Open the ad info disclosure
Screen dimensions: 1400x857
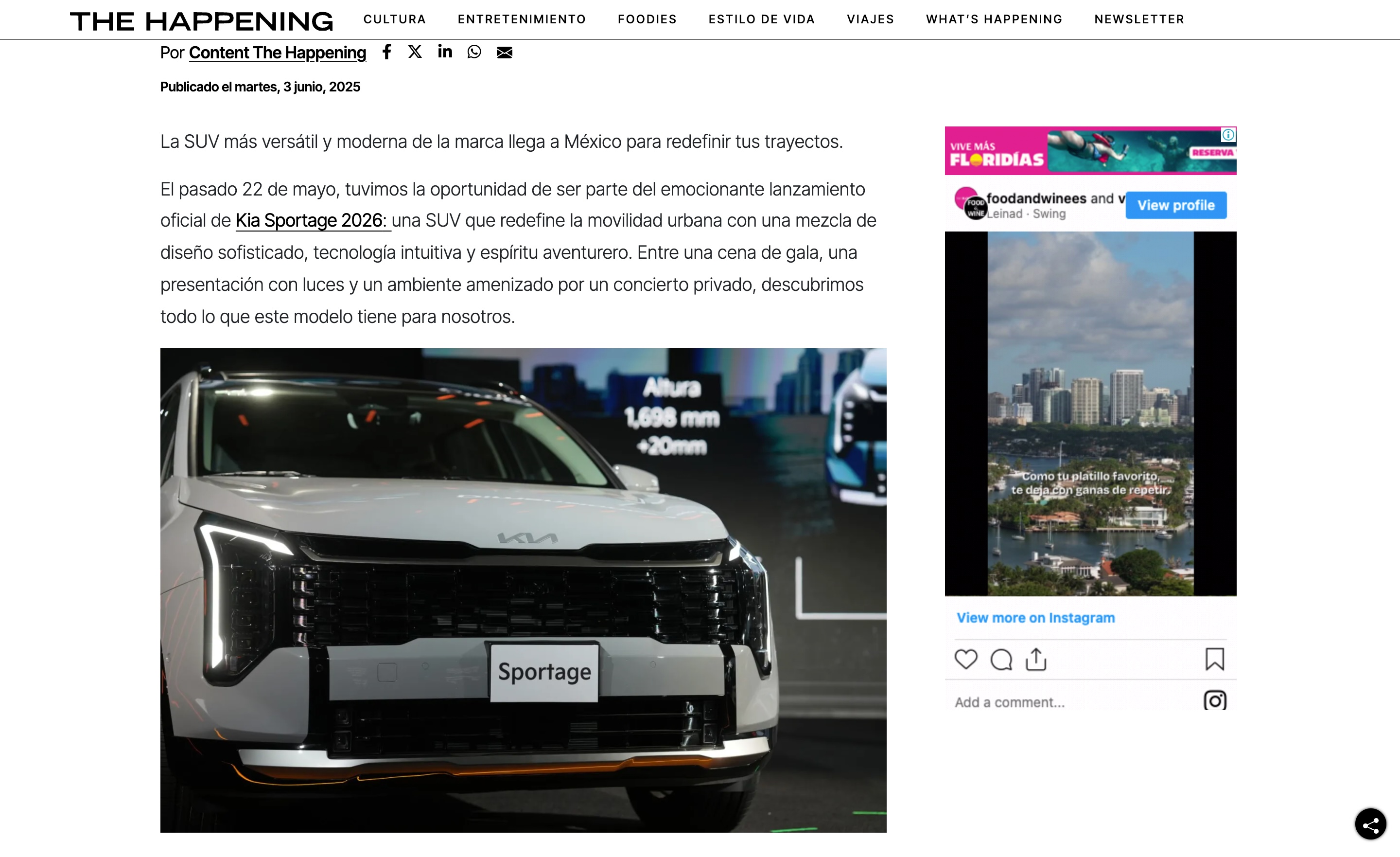click(x=1228, y=135)
